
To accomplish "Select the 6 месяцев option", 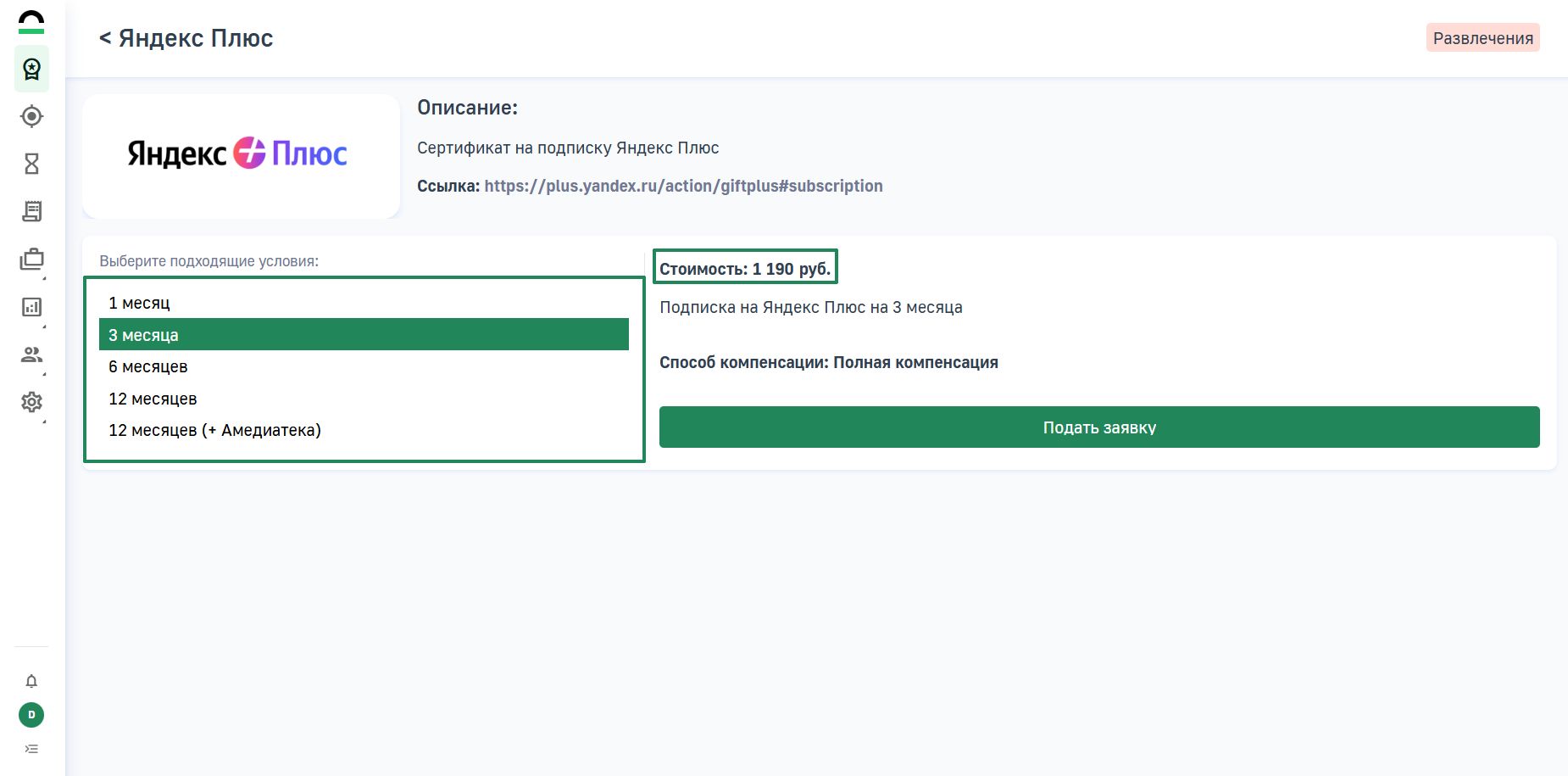I will (148, 366).
